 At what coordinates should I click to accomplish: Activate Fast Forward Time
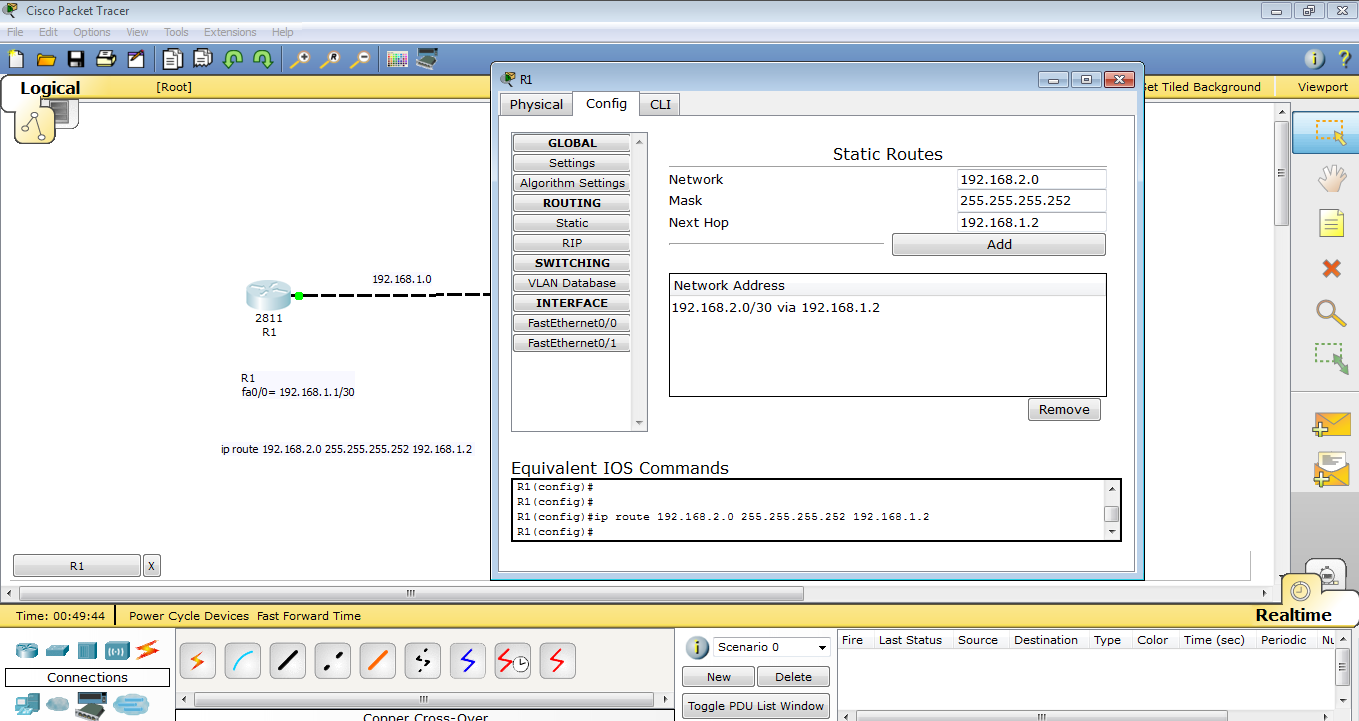(310, 616)
